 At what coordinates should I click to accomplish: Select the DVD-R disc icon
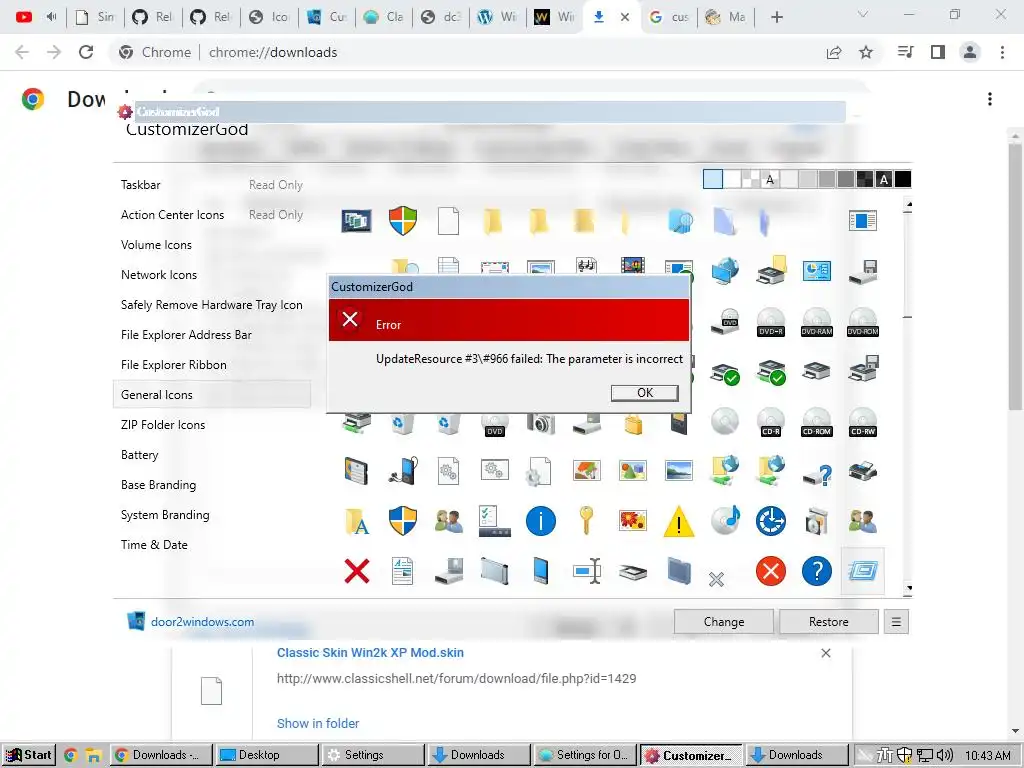(x=771, y=322)
